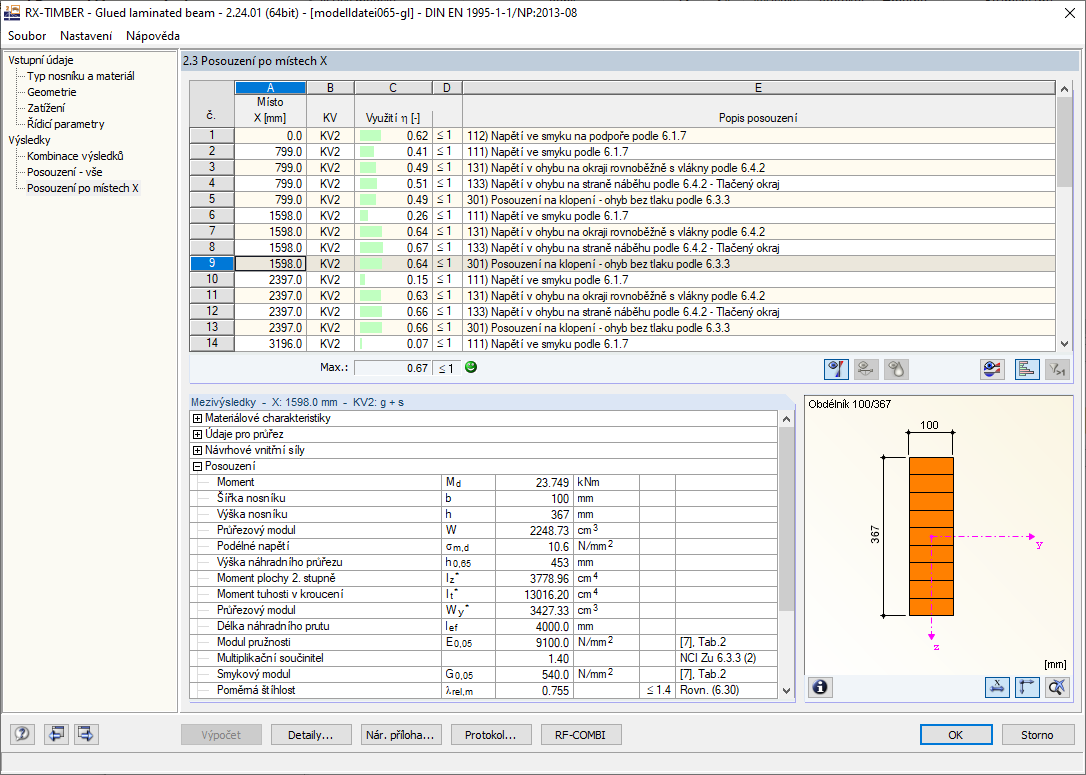Open Posouzení - vše in navigation tree
This screenshot has width=1086, height=775.
point(64,172)
